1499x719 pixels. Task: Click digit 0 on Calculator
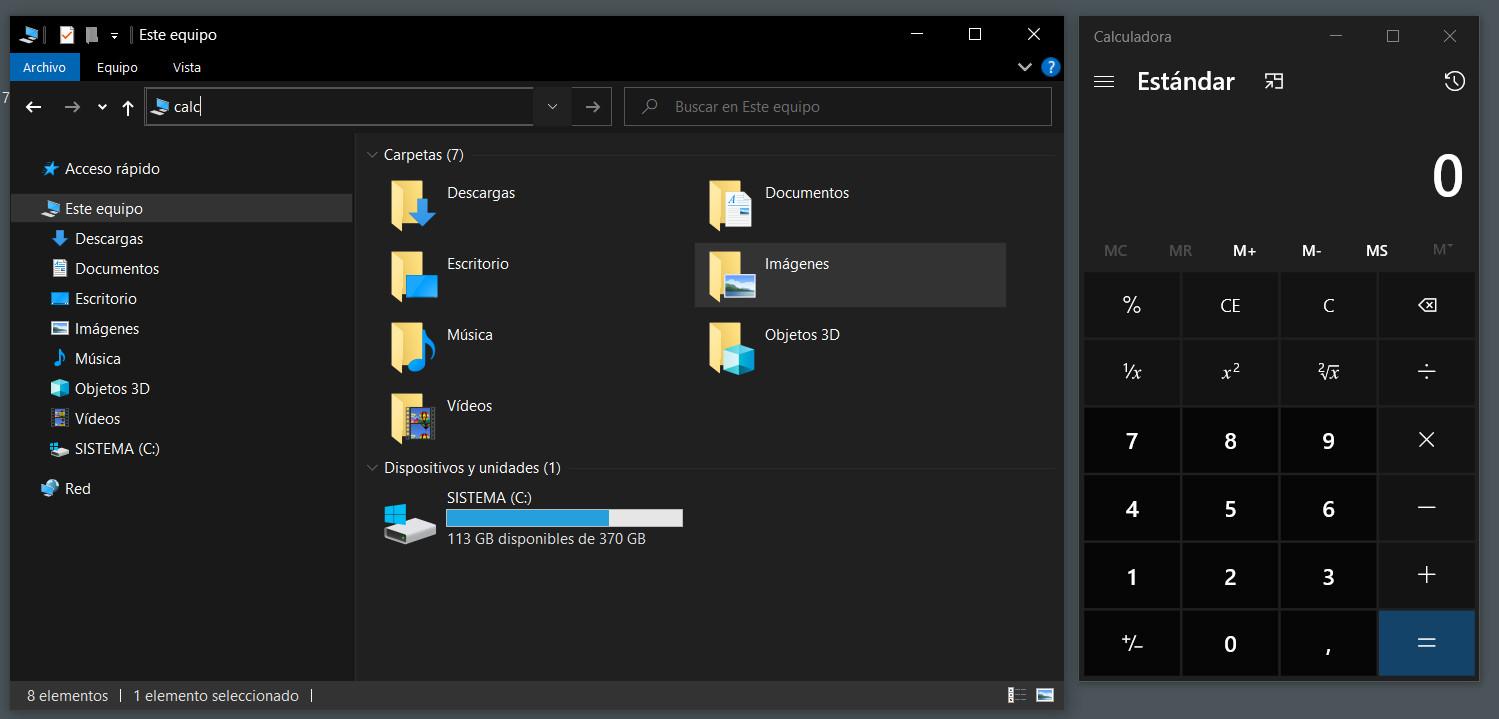click(1230, 643)
